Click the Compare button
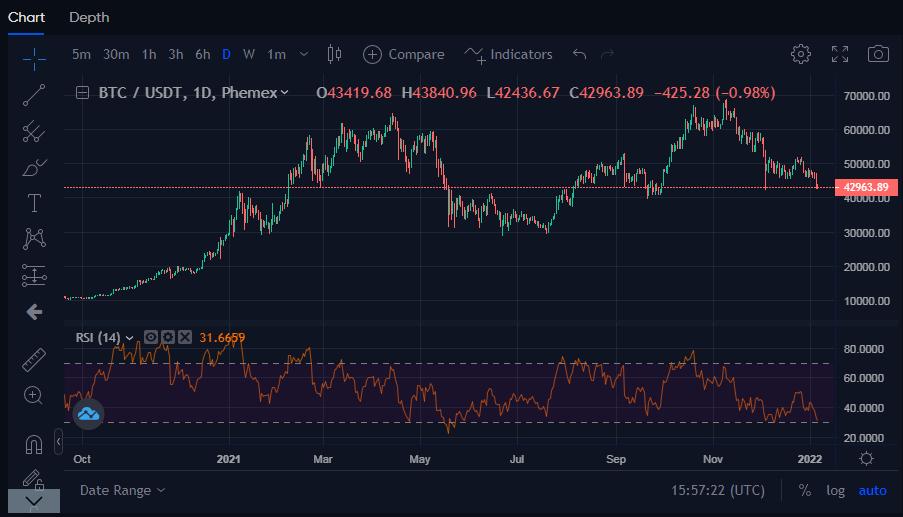903x517 pixels. click(x=404, y=54)
